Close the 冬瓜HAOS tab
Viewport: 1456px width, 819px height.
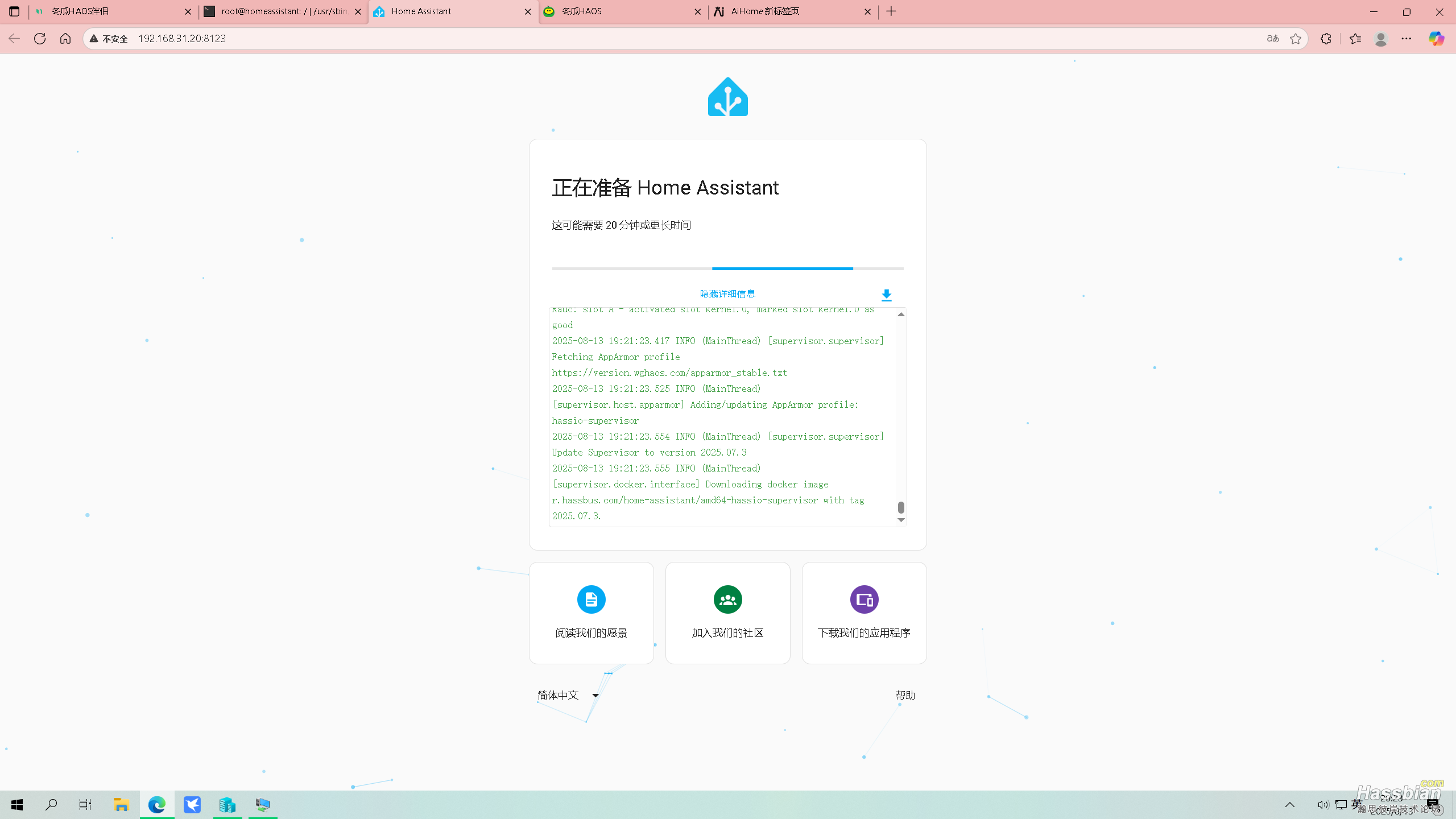(698, 11)
